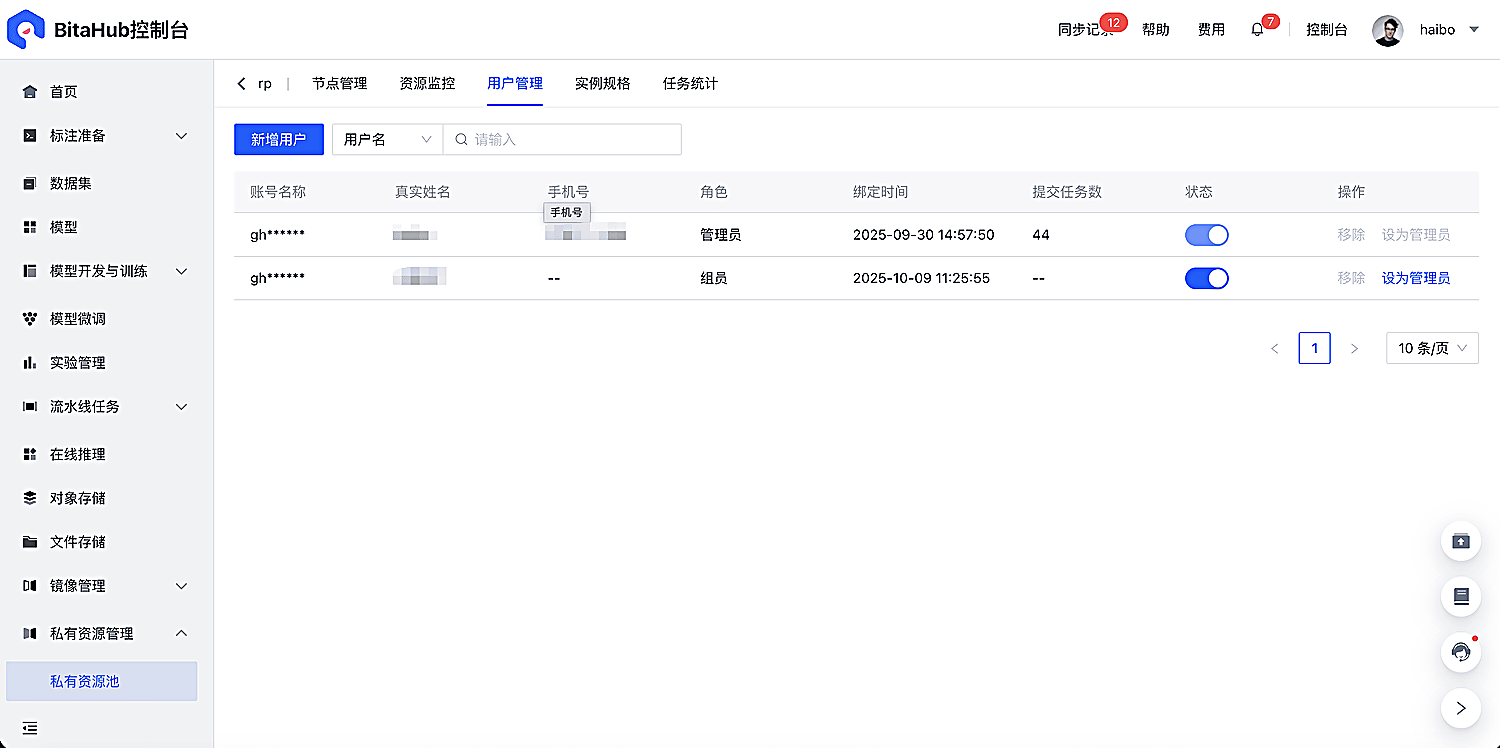This screenshot has width=1500, height=748.
Task: Click 移除 in the 组员 row
Action: tap(1351, 278)
